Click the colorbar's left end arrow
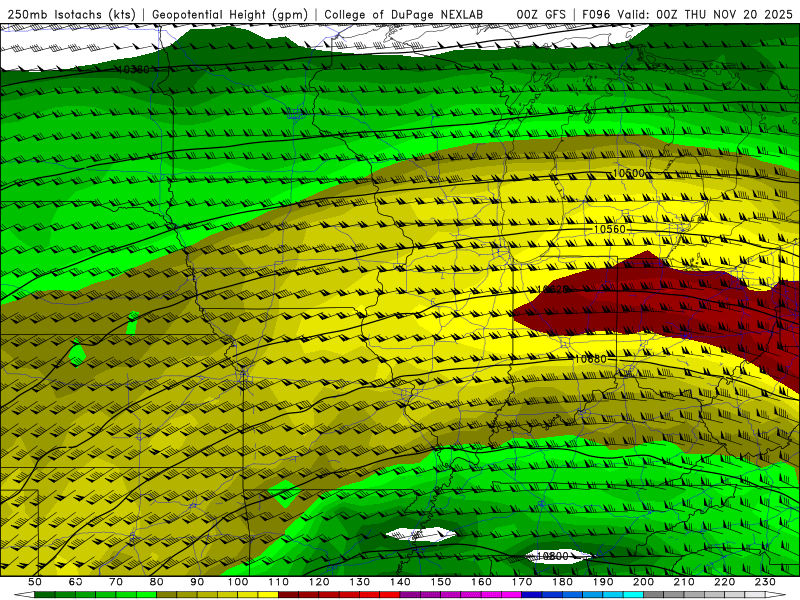The width and height of the screenshot is (800, 600). coord(24,595)
